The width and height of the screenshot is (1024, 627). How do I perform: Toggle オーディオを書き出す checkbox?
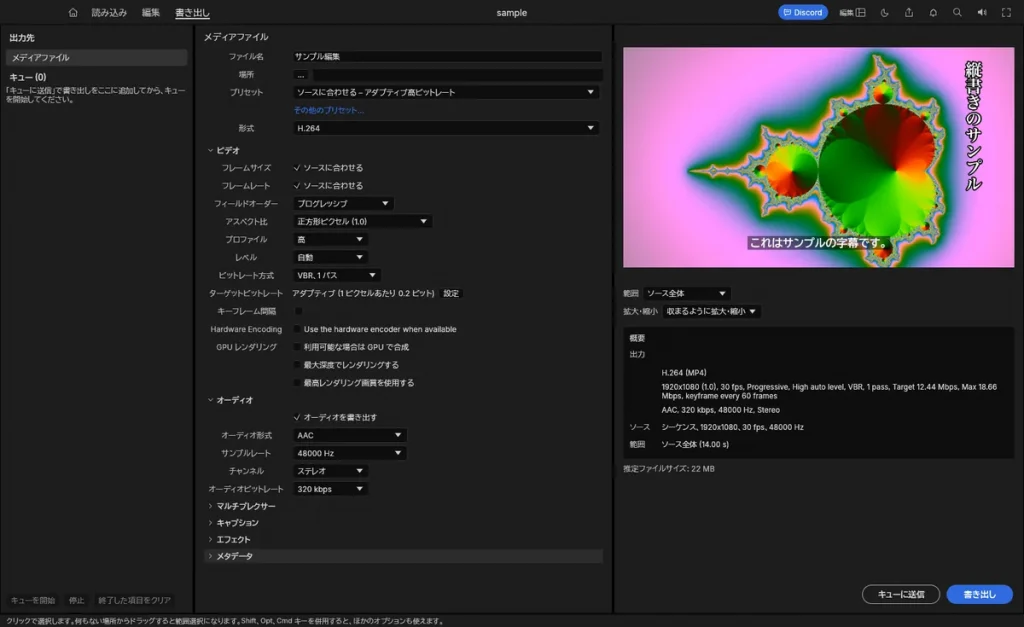tap(297, 417)
